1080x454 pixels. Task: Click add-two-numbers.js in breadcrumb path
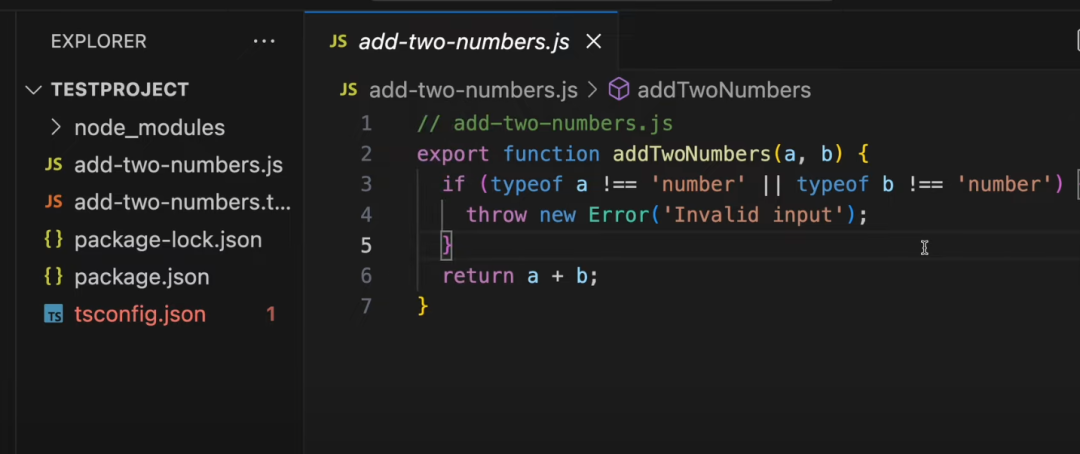(473, 90)
